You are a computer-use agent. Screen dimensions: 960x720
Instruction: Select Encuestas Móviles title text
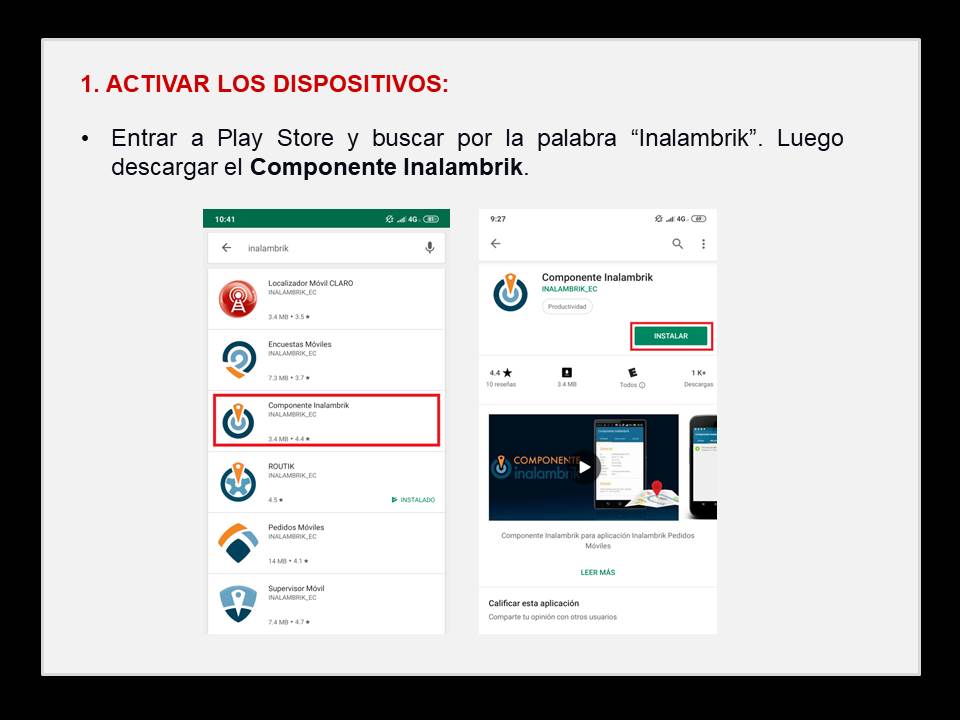[x=299, y=344]
